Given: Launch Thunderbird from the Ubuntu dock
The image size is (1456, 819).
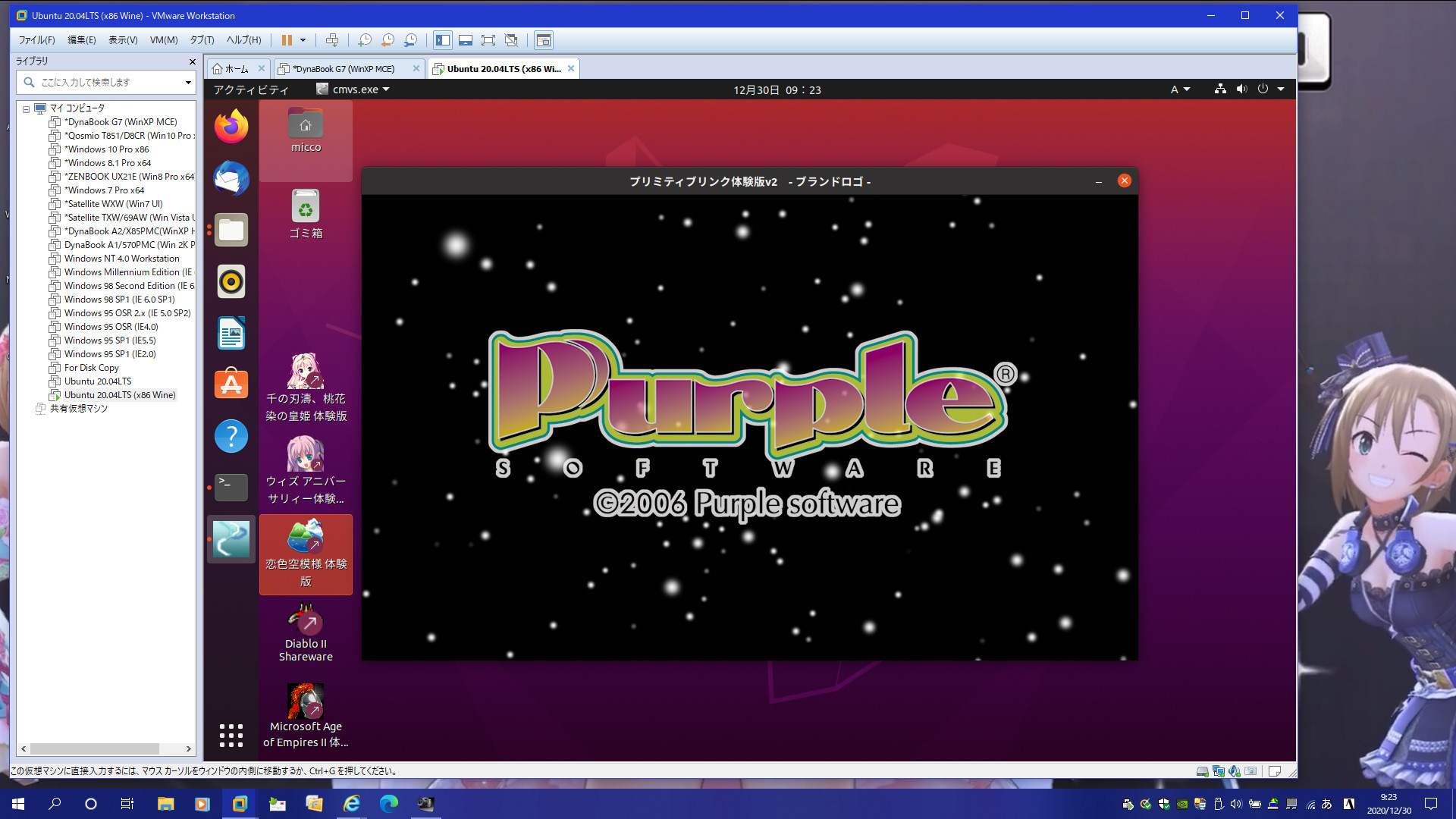Looking at the screenshot, I should [231, 178].
